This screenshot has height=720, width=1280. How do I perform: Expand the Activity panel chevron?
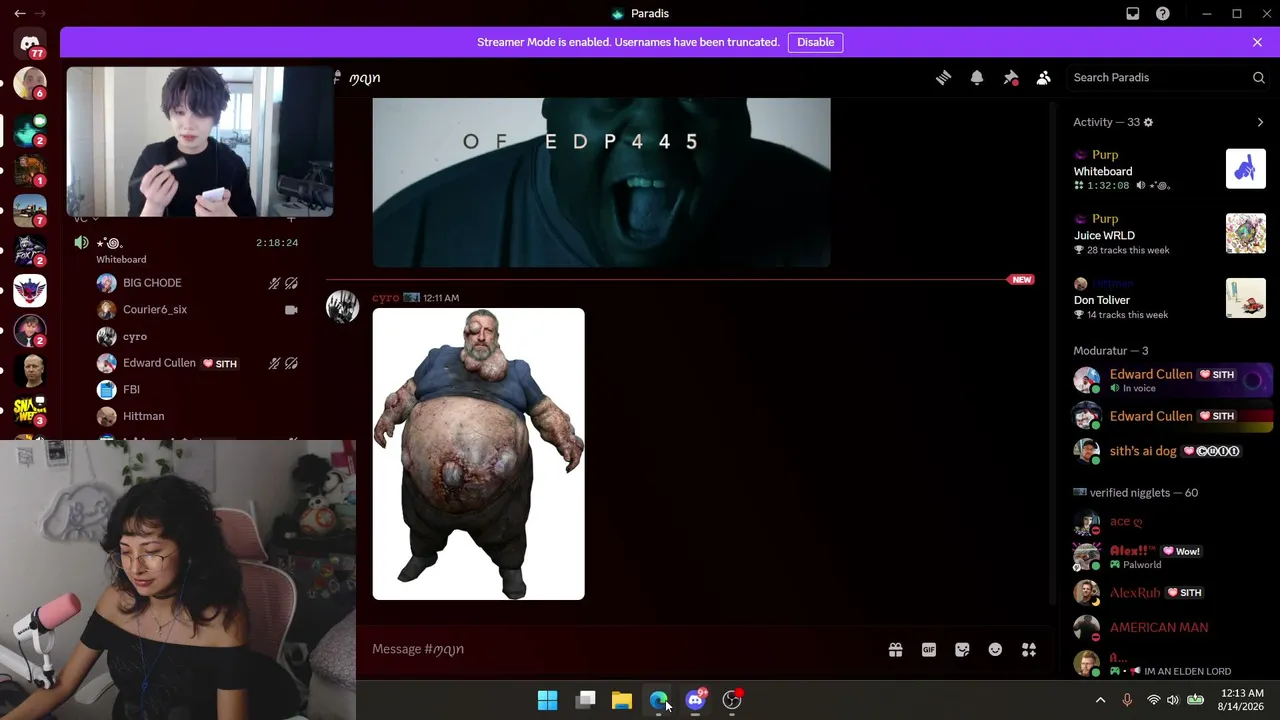coord(1260,122)
